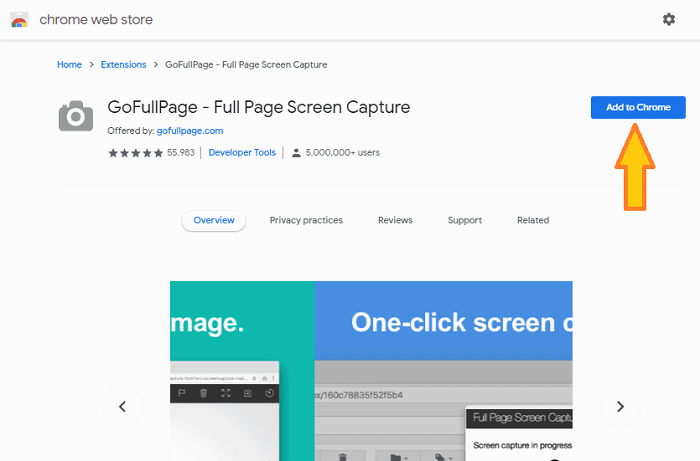Go to the Home breadcrumb link
Screen dimensions: 700x461
coord(69,65)
